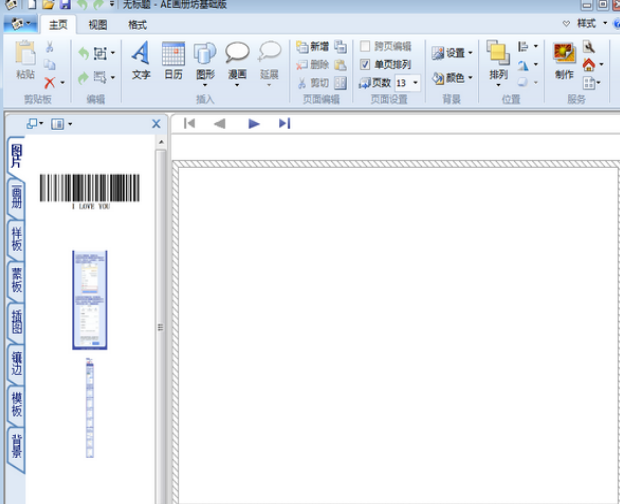Click the undo arrow icon
Image resolution: width=620 pixels, height=504 pixels.
click(x=83, y=53)
